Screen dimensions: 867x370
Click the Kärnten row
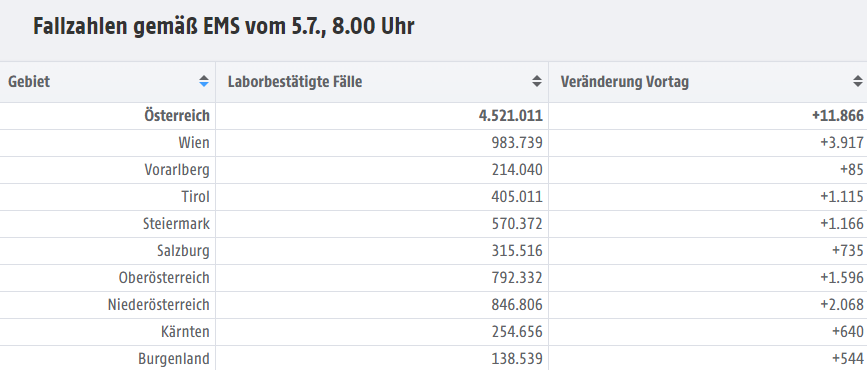[x=434, y=332]
